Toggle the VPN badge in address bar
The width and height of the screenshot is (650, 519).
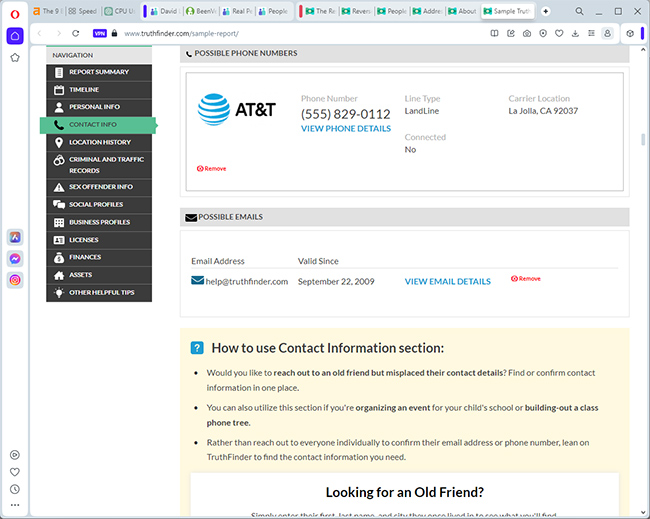point(99,33)
